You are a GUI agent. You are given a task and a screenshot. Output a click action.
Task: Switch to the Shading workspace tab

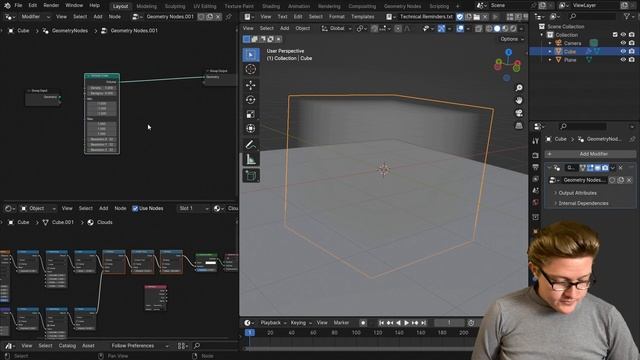tap(271, 6)
